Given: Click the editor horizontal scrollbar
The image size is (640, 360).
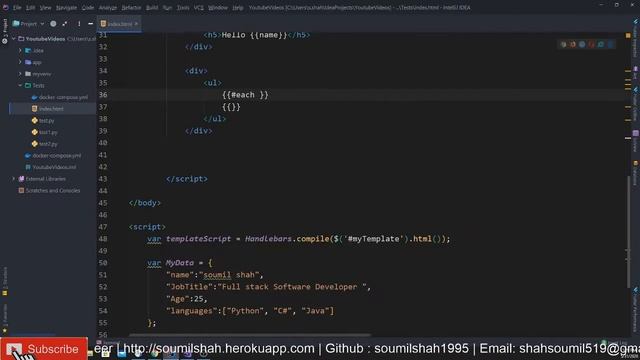Looking at the screenshot, I should [250, 336].
